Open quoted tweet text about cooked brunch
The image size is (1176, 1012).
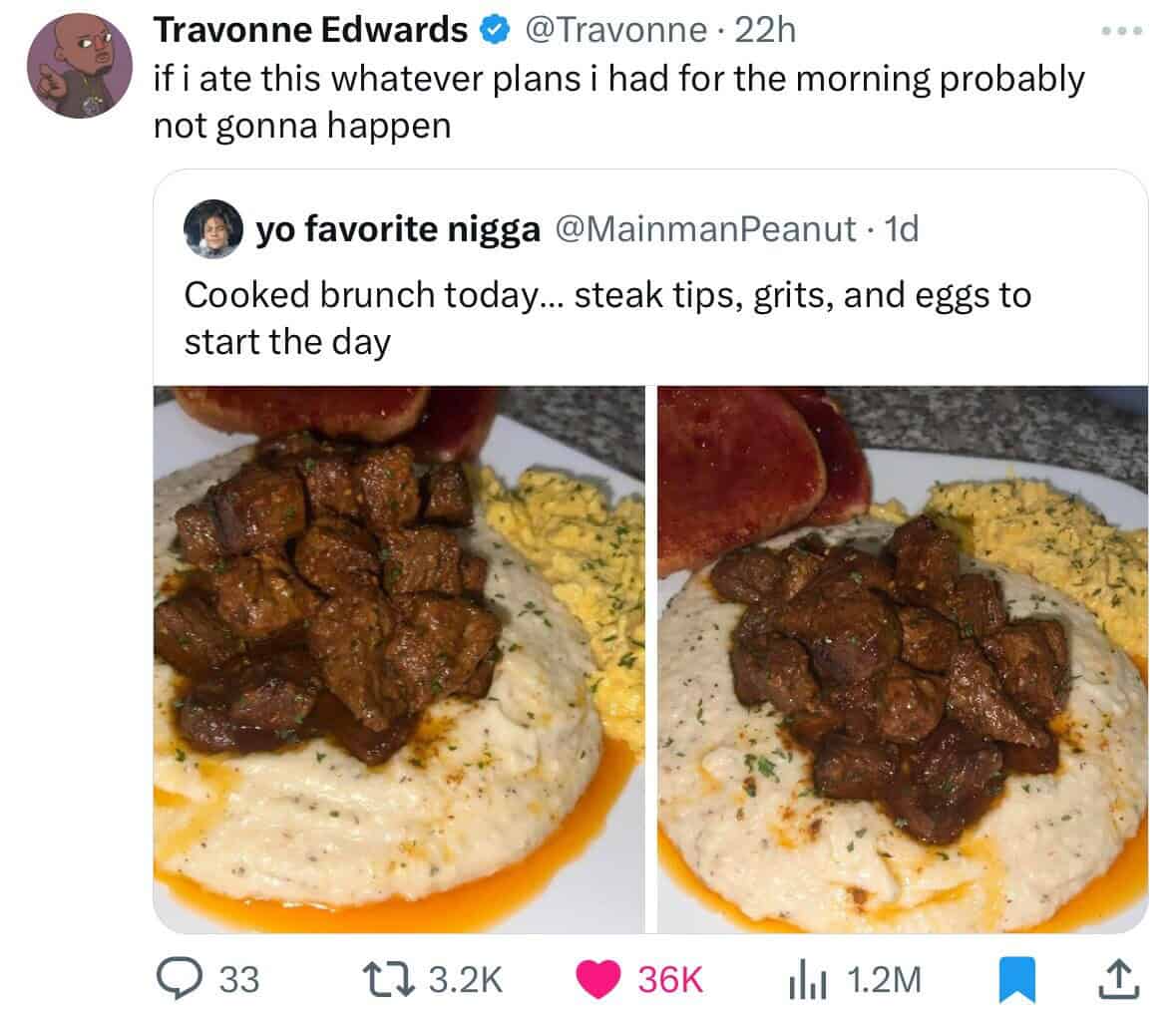click(607, 318)
